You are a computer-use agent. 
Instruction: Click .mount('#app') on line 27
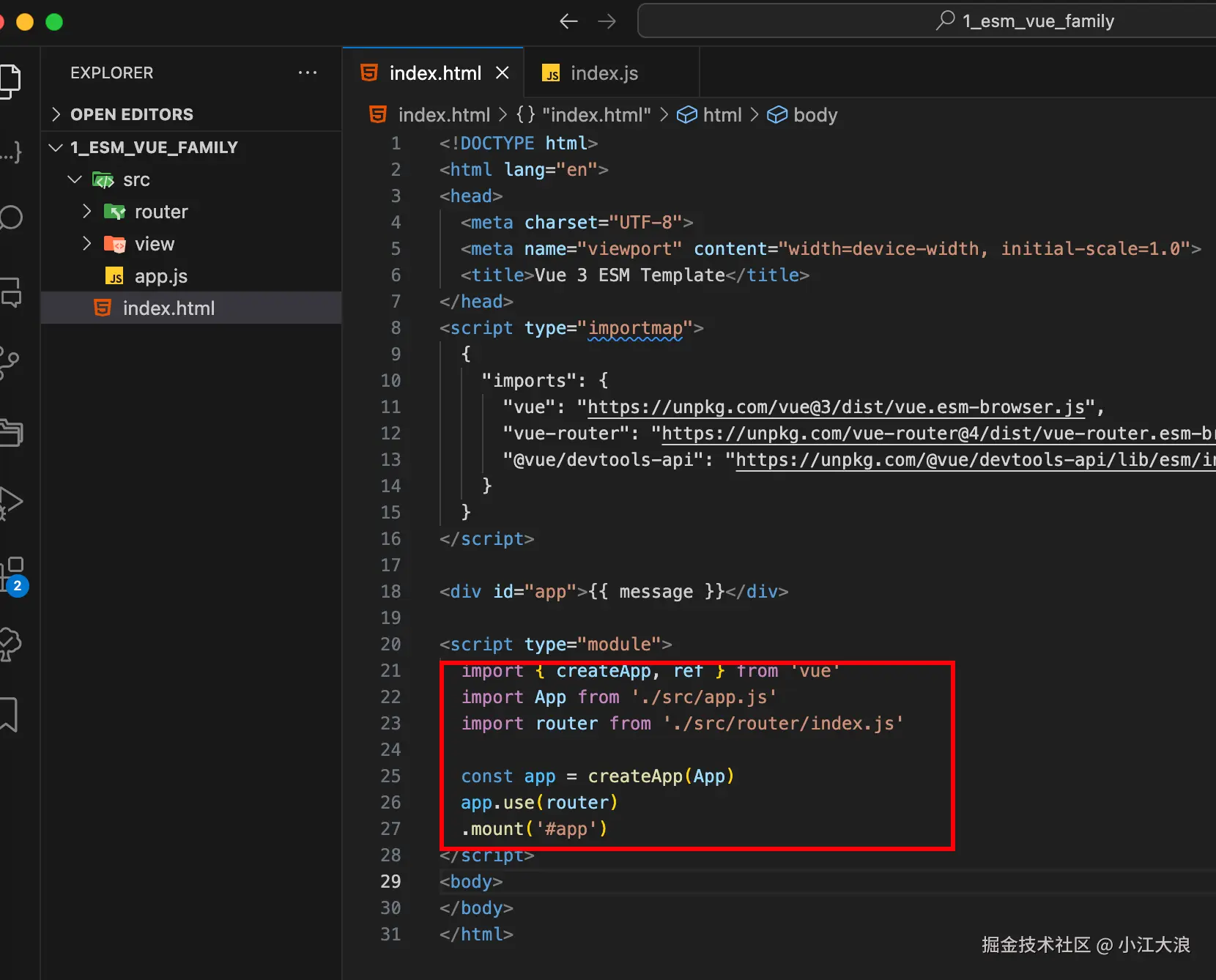(534, 829)
